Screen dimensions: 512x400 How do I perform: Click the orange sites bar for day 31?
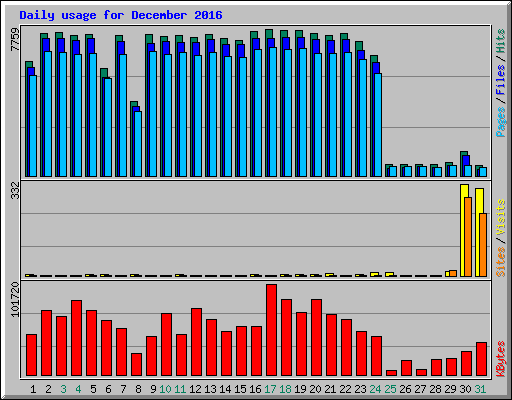pos(483,245)
